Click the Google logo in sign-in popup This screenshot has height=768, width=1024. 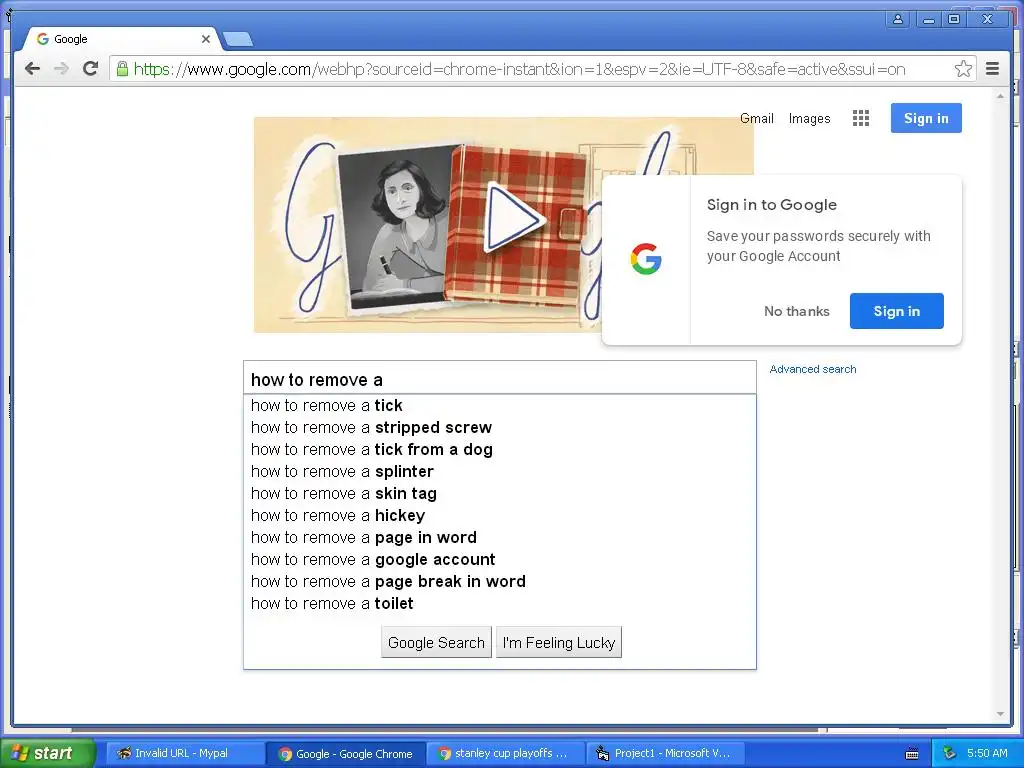coord(646,259)
